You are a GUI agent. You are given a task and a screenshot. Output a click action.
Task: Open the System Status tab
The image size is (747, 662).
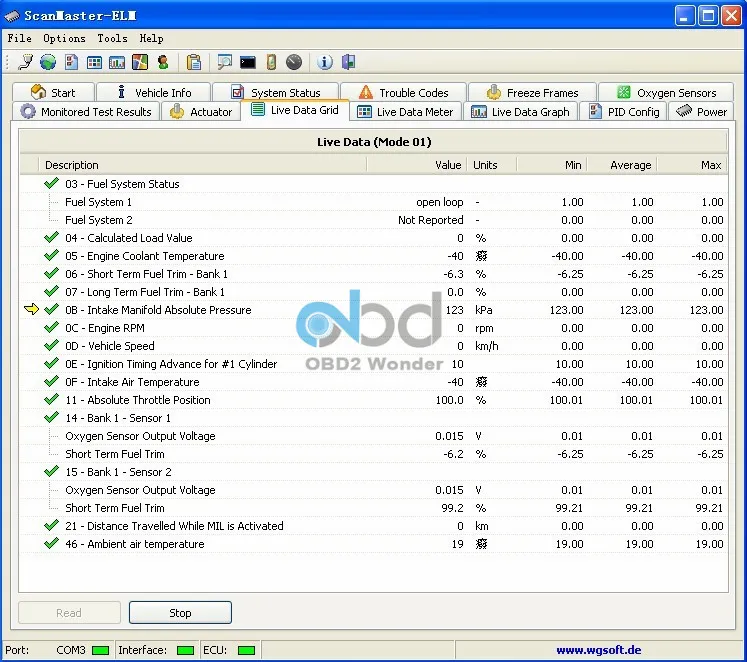point(276,92)
